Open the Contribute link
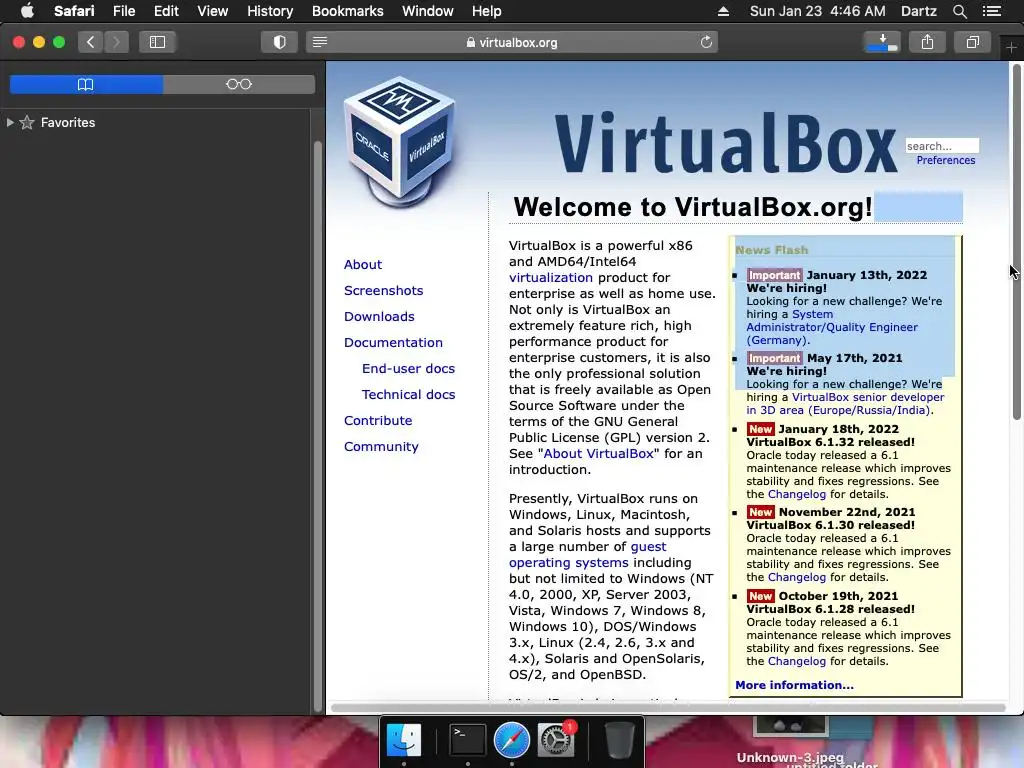 coord(378,421)
